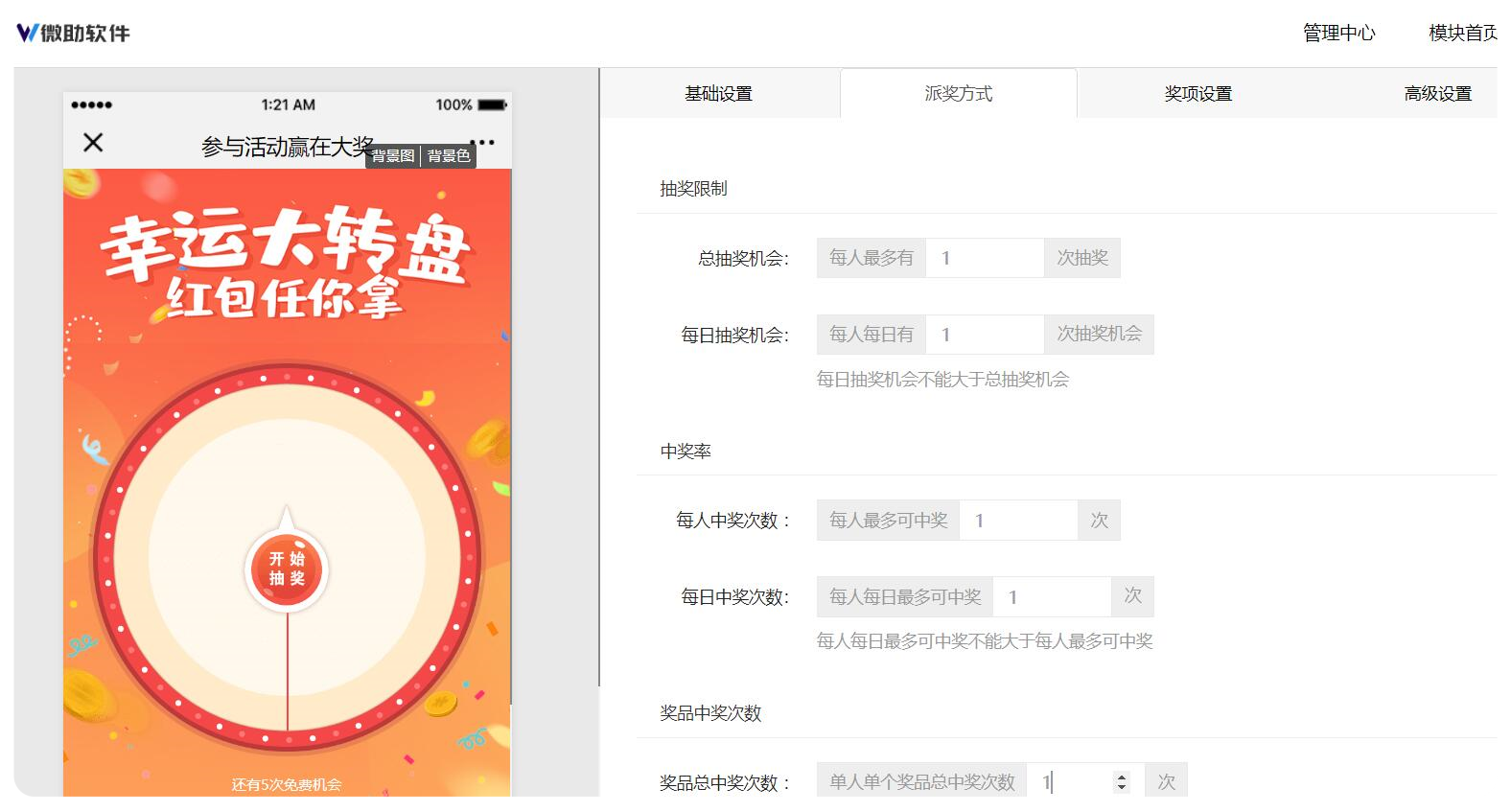Click the 单人单个奖品总中奖次数 prefix label
Viewport: 1511px width, 812px height.
(x=921, y=782)
